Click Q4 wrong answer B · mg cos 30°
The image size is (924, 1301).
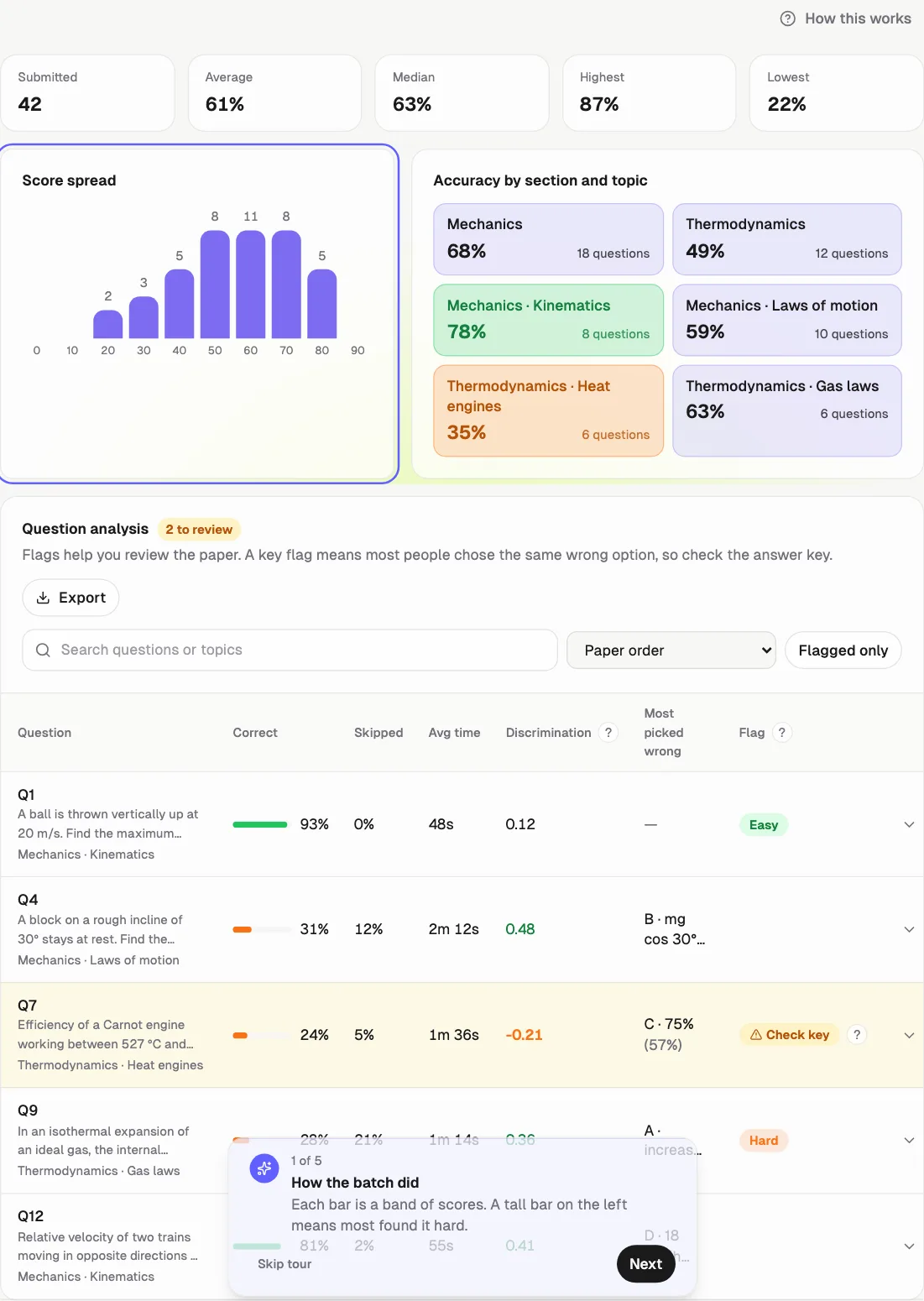(675, 929)
